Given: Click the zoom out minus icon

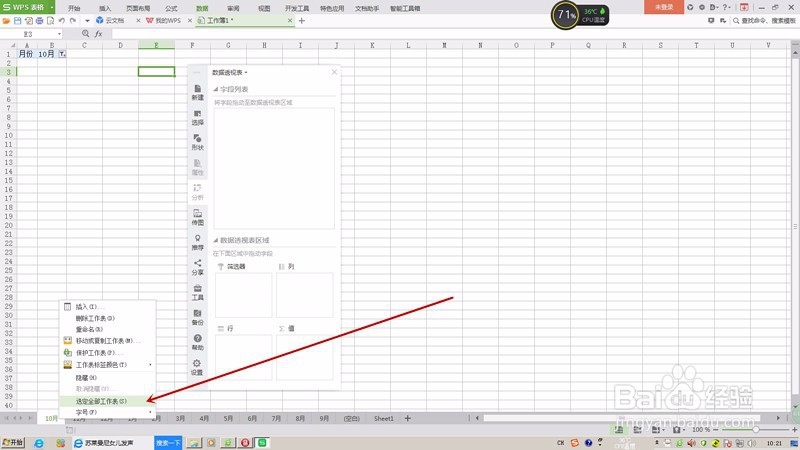Looking at the screenshot, I should [x=716, y=430].
